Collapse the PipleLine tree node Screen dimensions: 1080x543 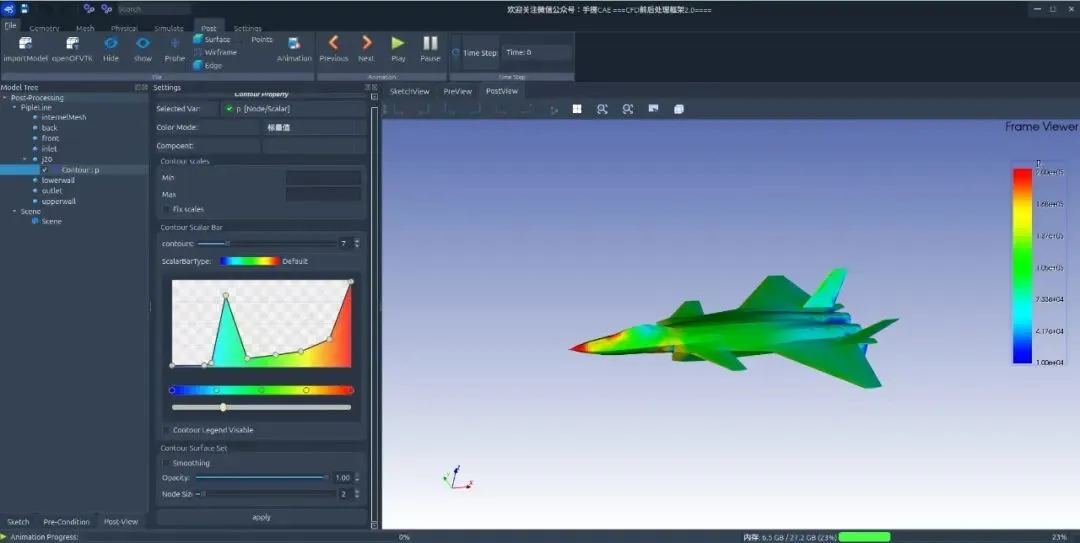[x=14, y=107]
